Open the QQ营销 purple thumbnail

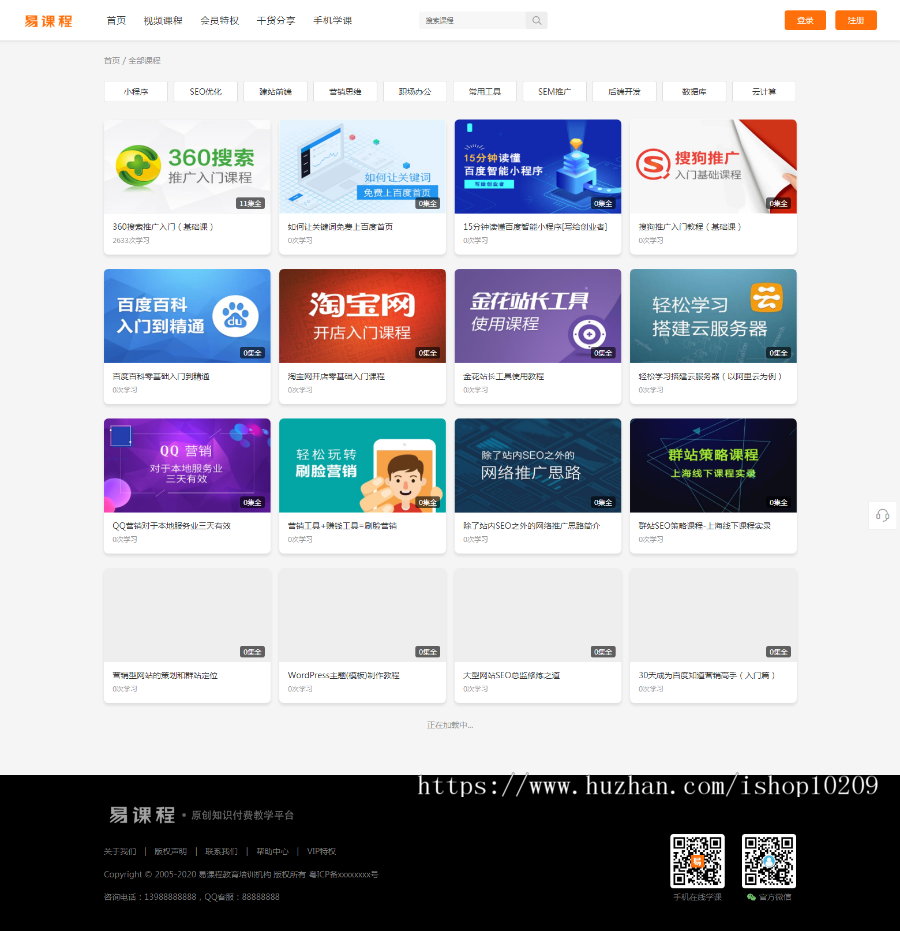(x=187, y=466)
